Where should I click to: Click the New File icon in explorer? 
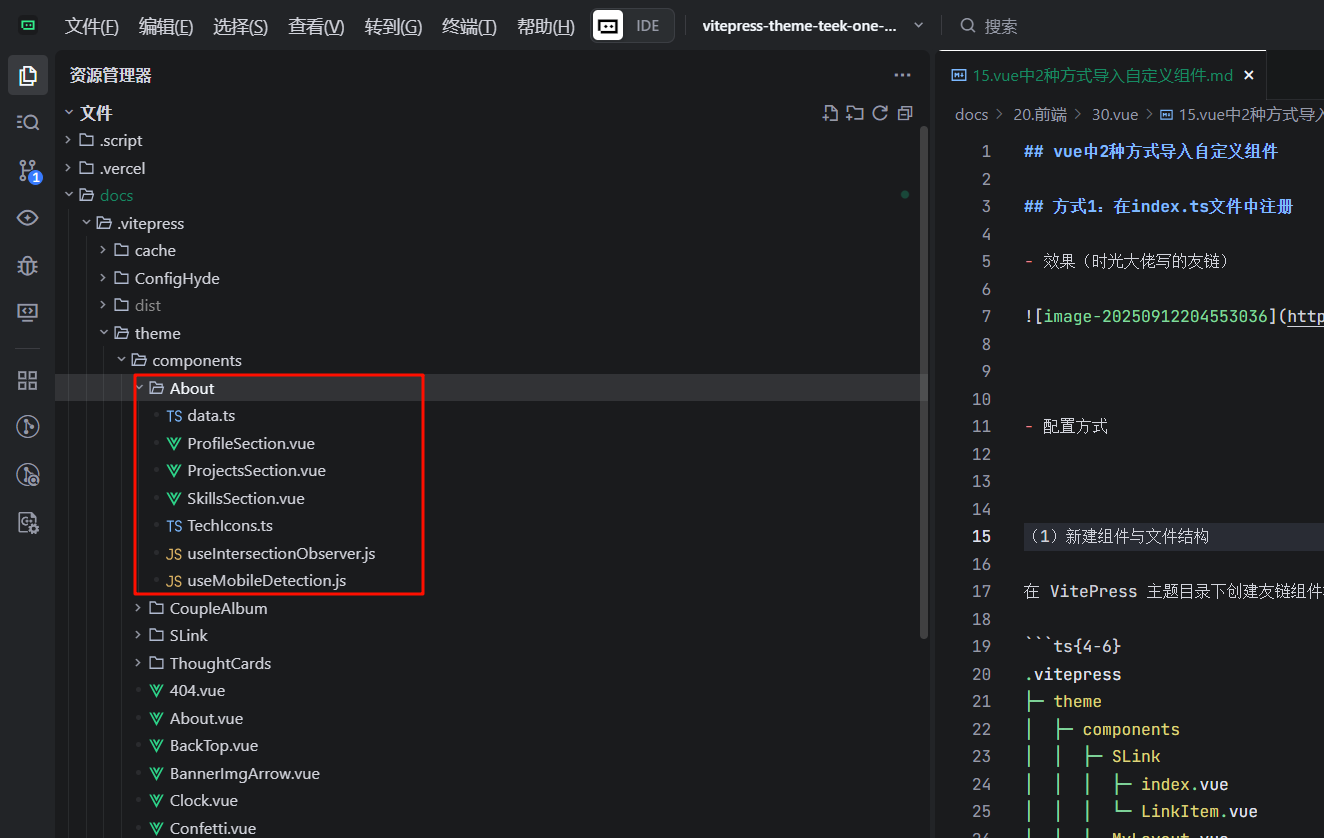click(x=830, y=113)
